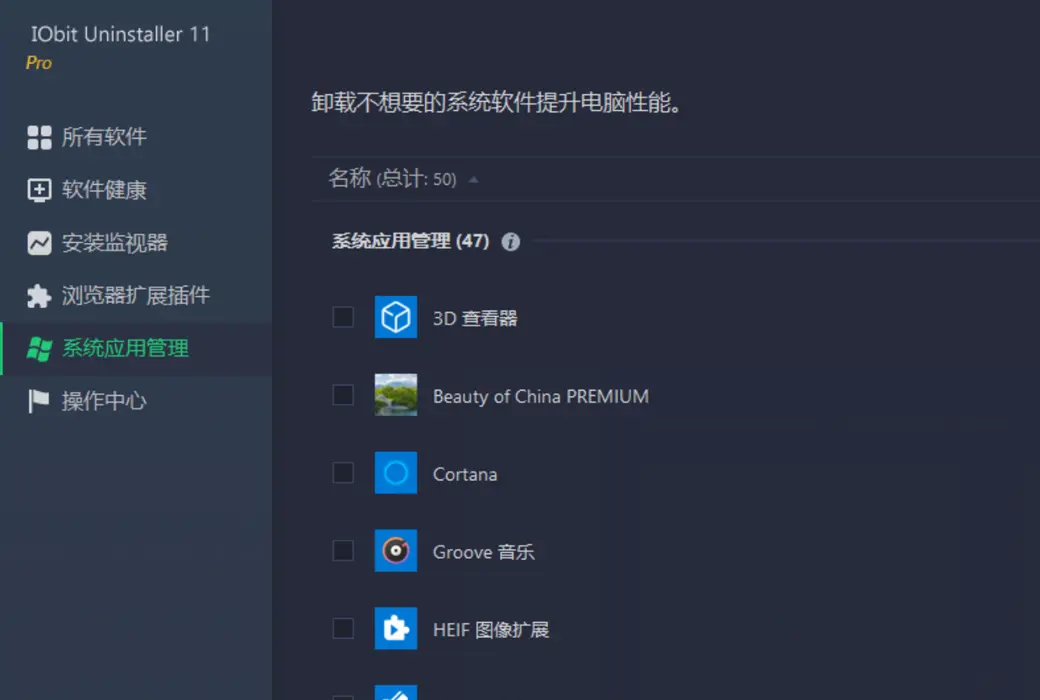Screen dimensions: 1040x700
Task: Click the Beauty of China PREMIUM thumbnail
Action: pyautogui.click(x=396, y=395)
